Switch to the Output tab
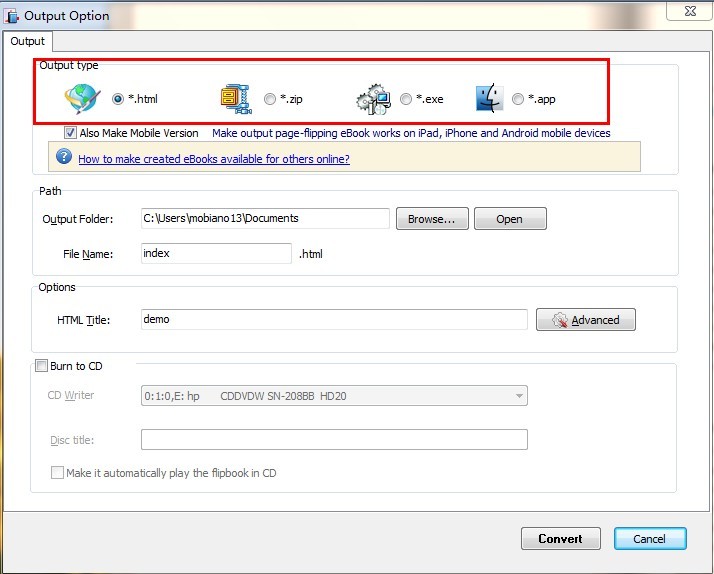 [27, 41]
